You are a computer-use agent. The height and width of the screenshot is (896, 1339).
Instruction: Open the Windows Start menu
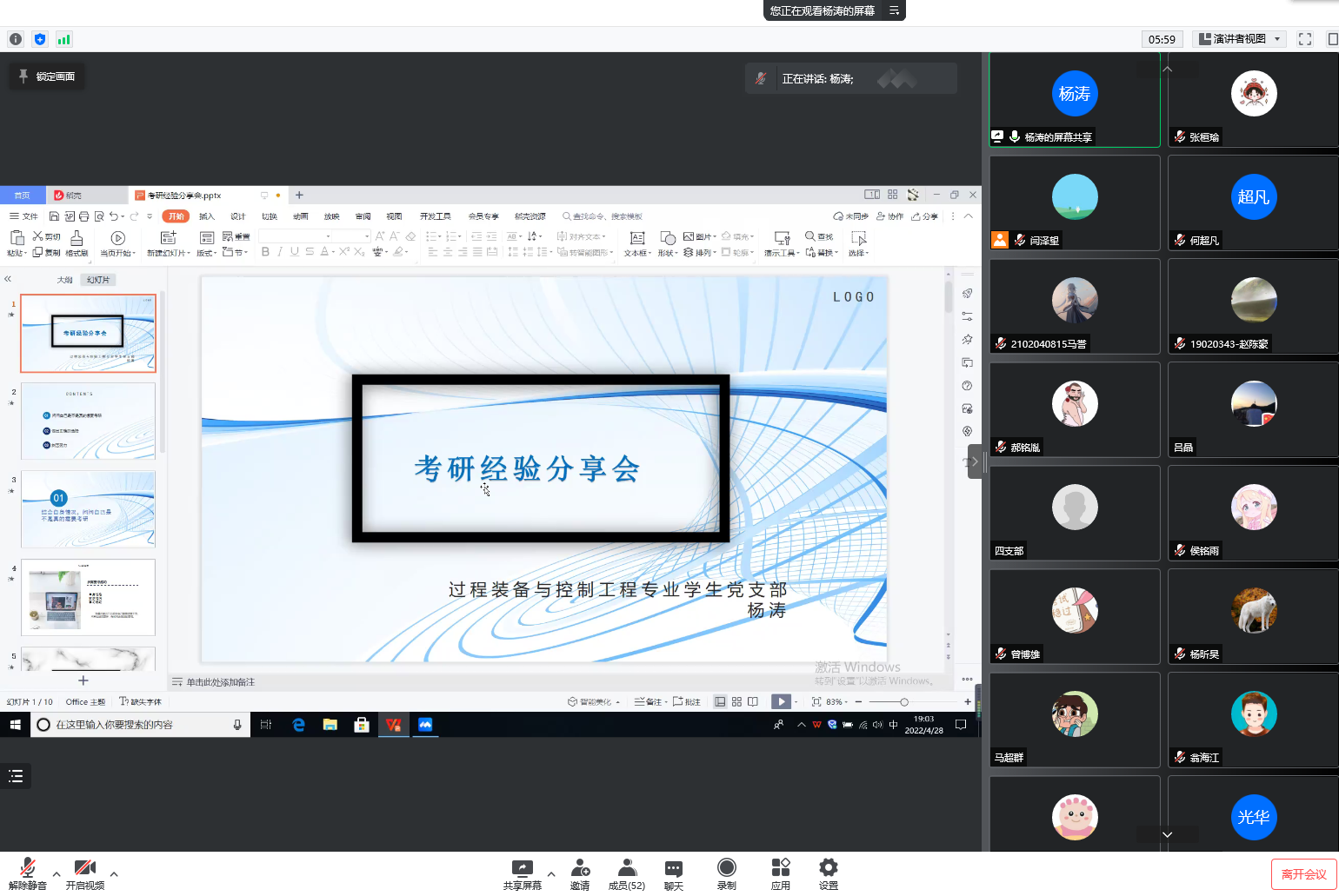[x=15, y=725]
